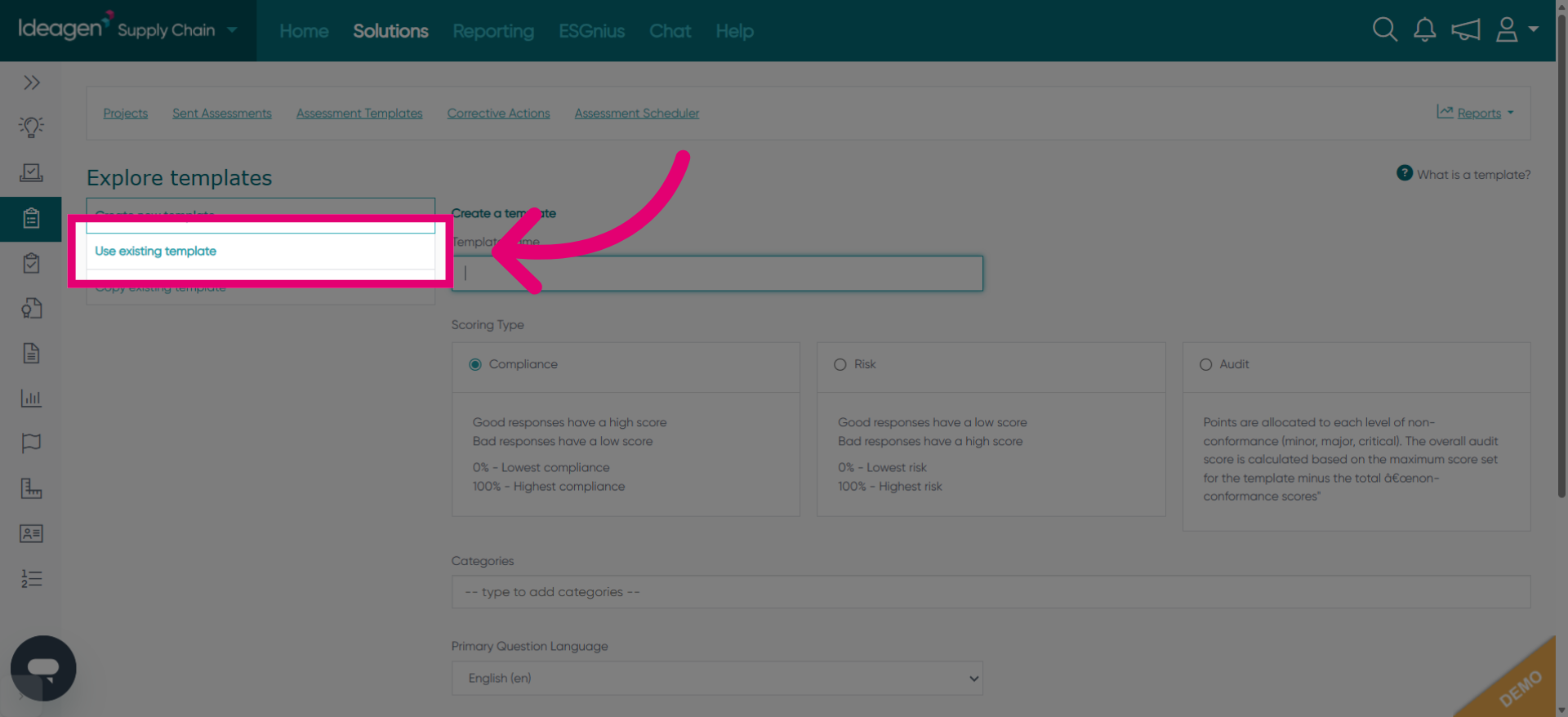The image size is (1568, 717).
Task: Expand the Reports dropdown
Action: click(x=1475, y=113)
